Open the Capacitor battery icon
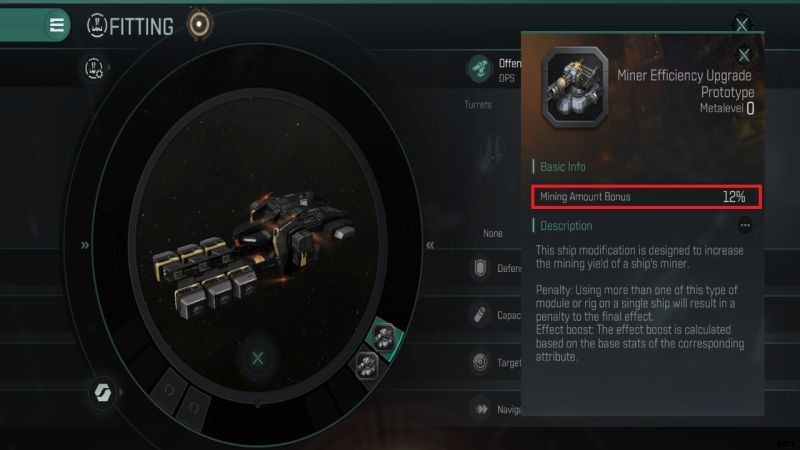Viewport: 800px width, 450px height. 480,315
